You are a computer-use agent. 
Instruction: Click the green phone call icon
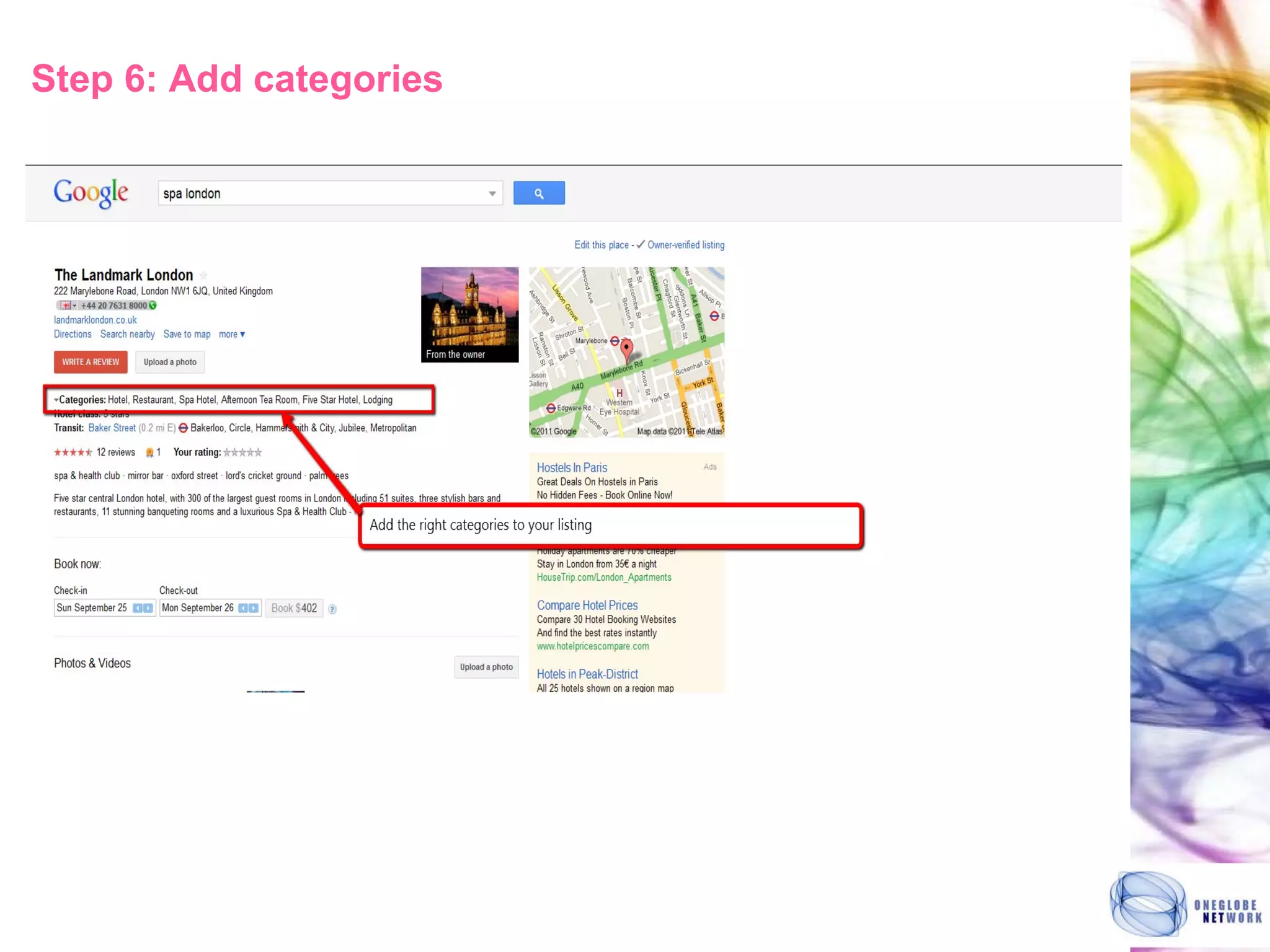[153, 306]
